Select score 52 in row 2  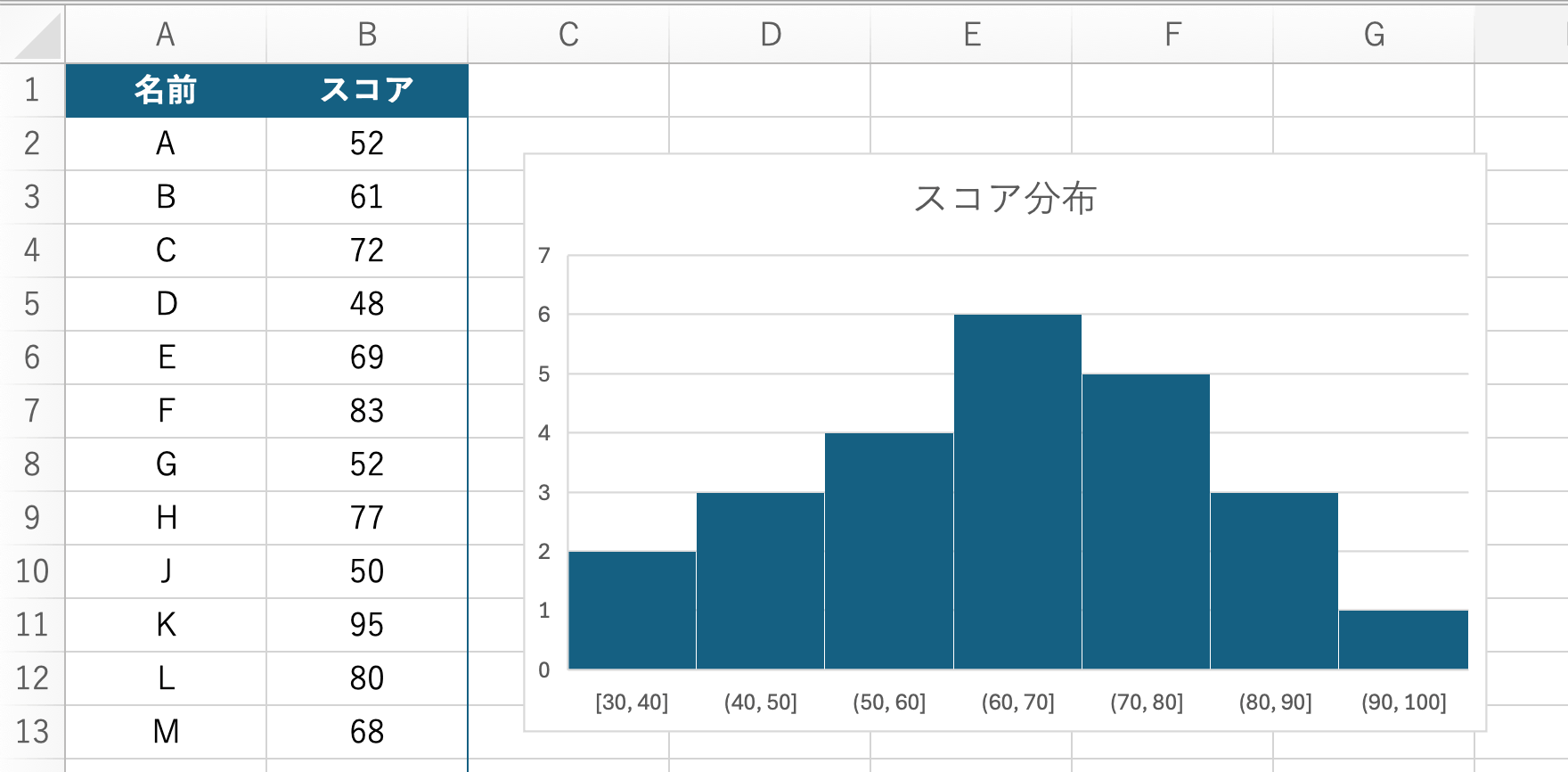click(x=367, y=144)
